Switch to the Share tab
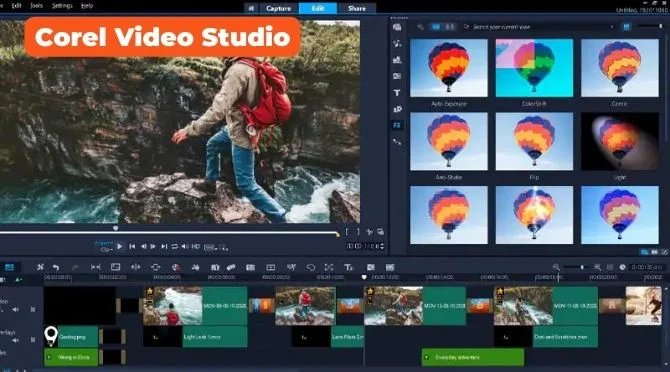The height and width of the screenshot is (372, 670). tap(357, 8)
